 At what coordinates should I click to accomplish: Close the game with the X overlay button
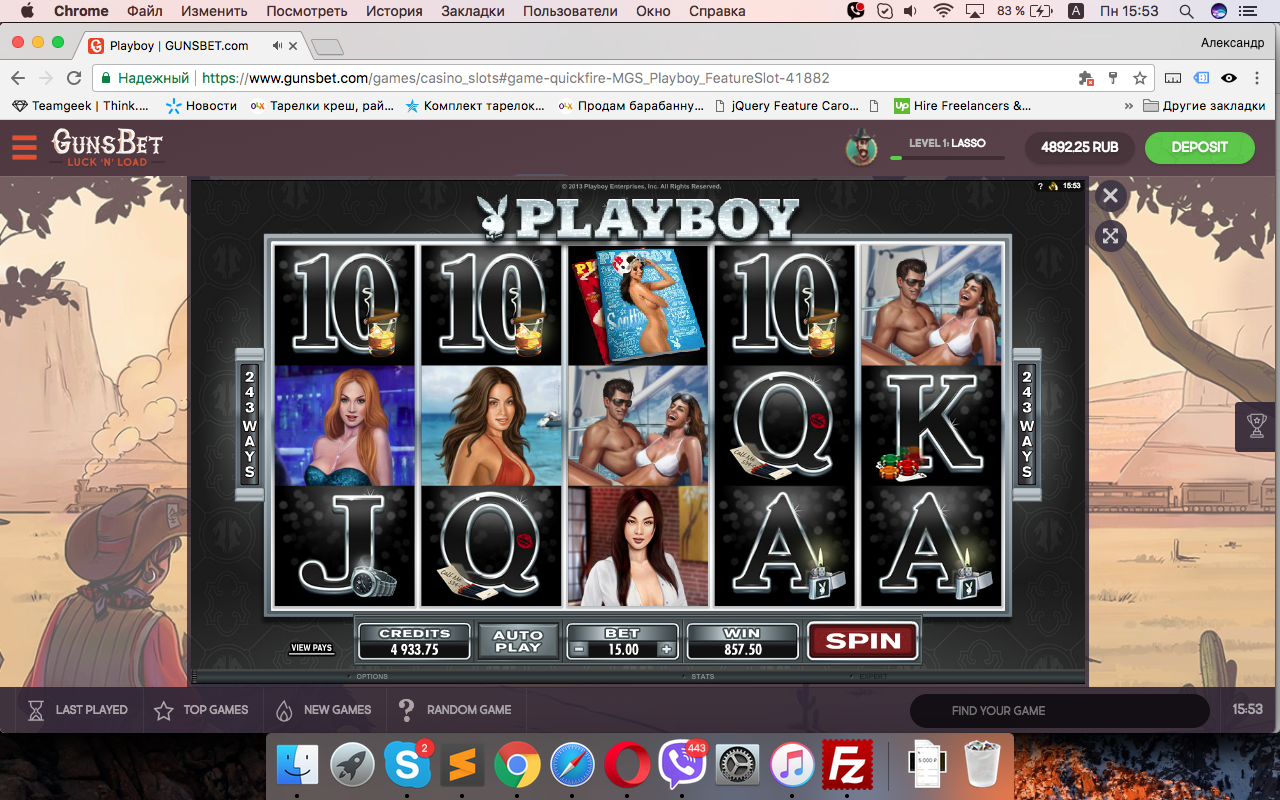point(1111,195)
